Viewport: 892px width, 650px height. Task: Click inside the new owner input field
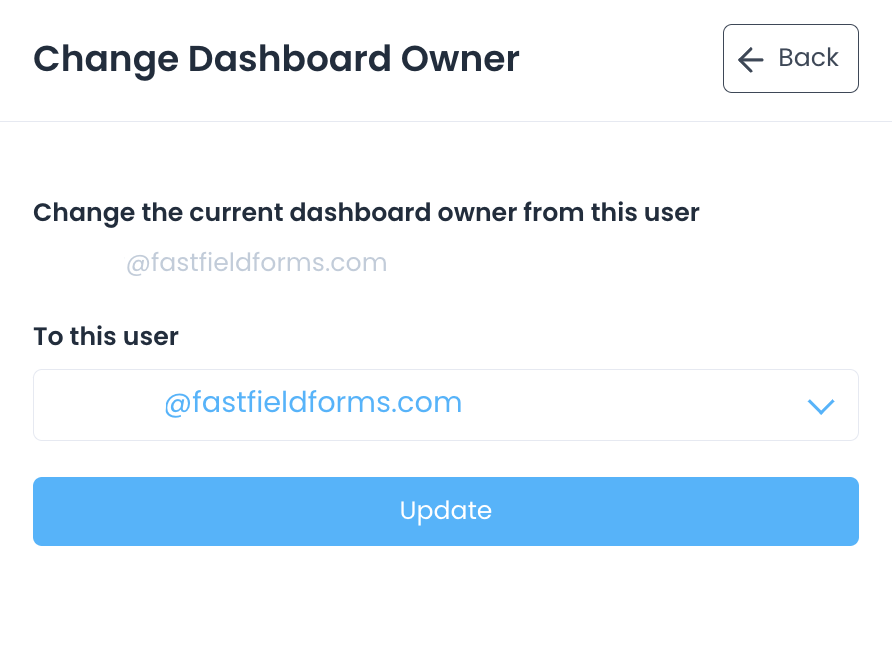[x=446, y=404]
